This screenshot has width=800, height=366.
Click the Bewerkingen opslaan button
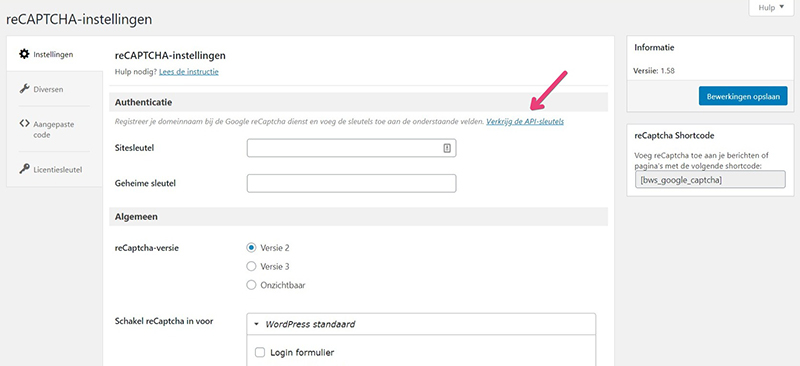(x=743, y=96)
